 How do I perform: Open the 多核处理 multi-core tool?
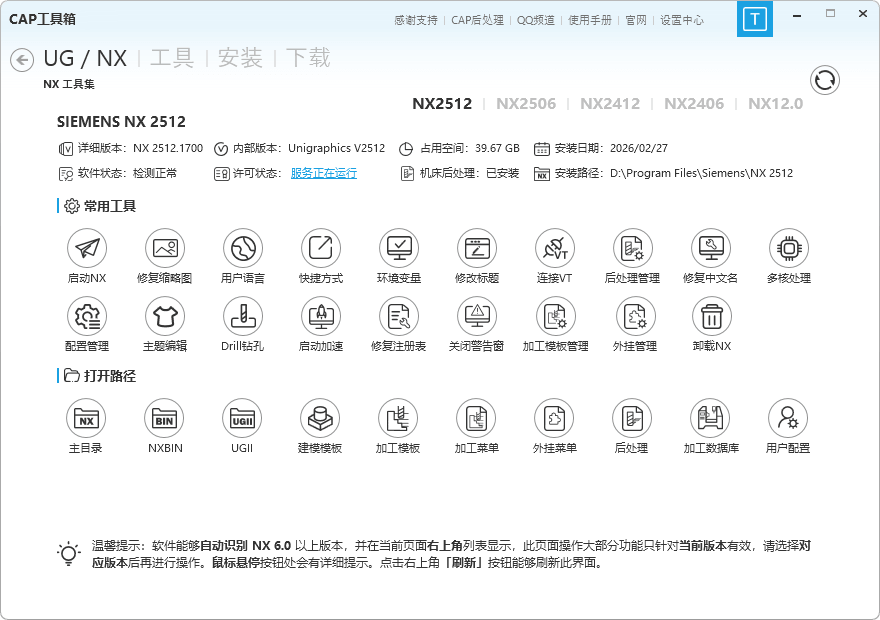click(x=789, y=248)
